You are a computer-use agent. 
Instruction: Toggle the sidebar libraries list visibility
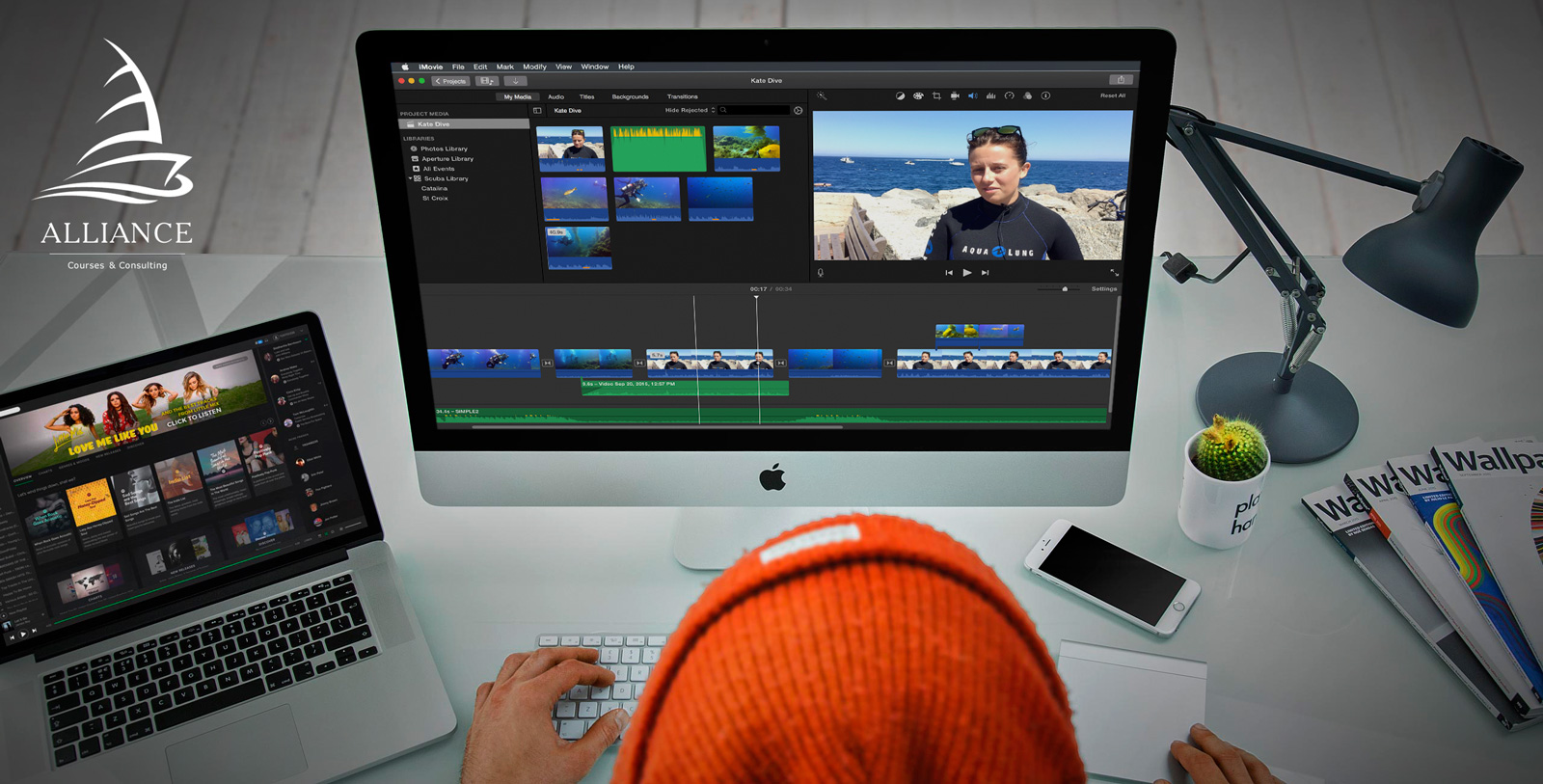pos(537,111)
